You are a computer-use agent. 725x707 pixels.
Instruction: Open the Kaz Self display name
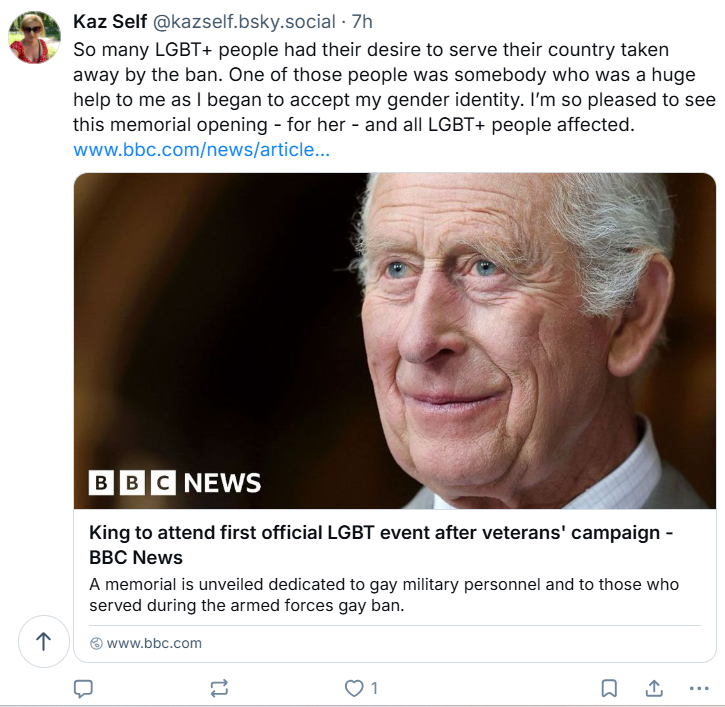pos(110,22)
